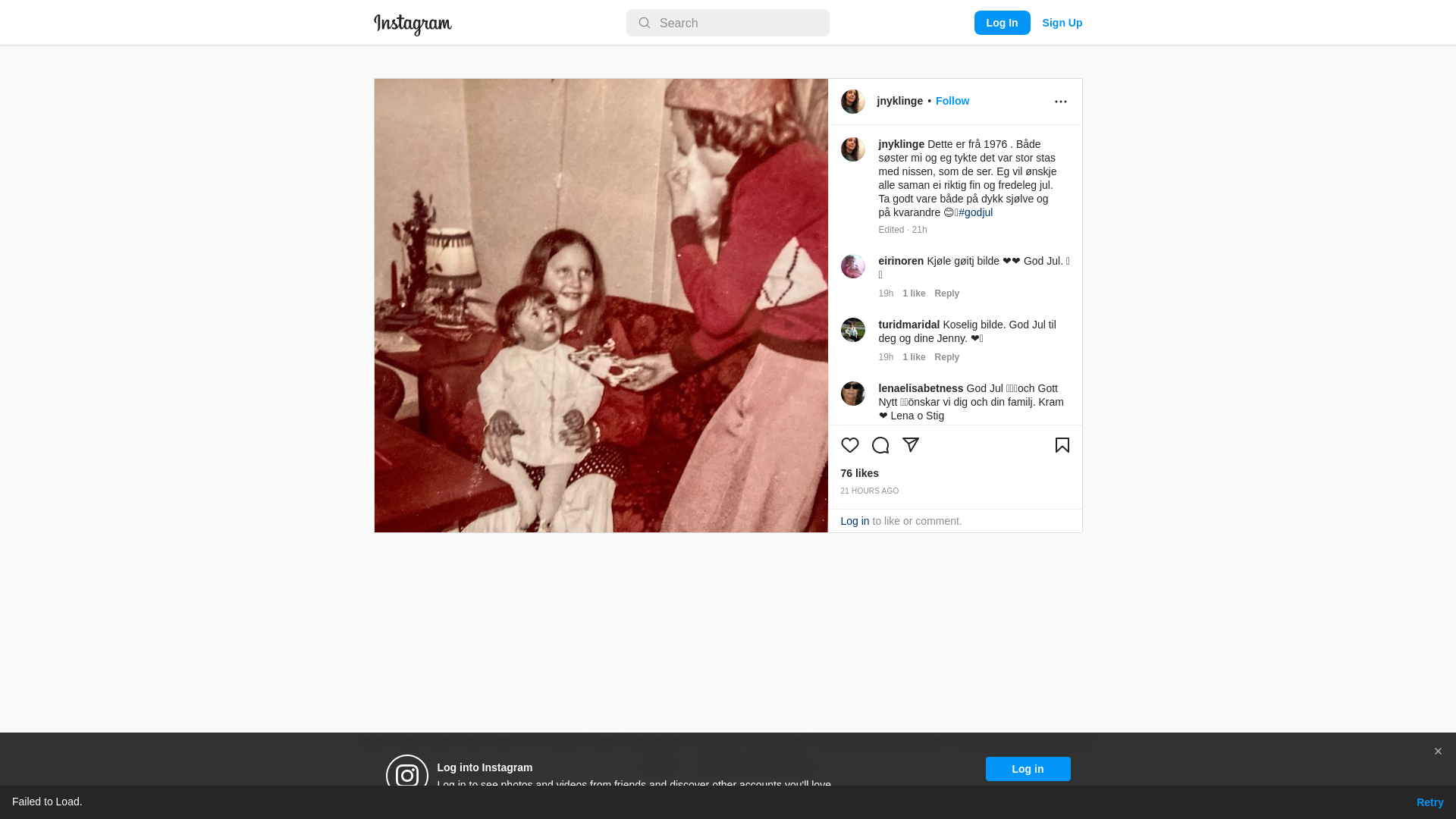1456x819 pixels.
Task: Follow jnyklinge
Action: [952, 101]
